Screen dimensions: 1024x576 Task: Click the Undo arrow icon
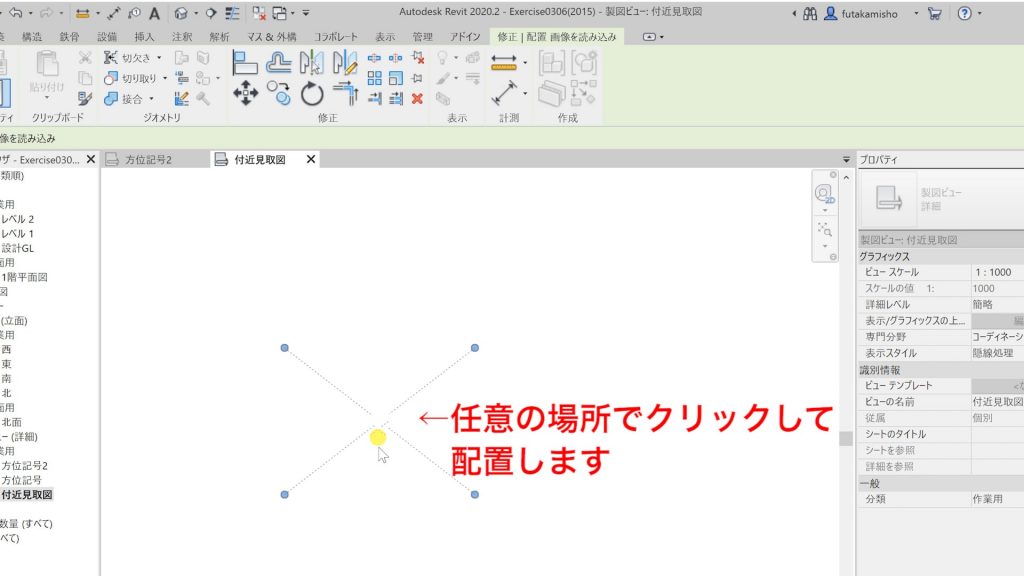[16, 13]
